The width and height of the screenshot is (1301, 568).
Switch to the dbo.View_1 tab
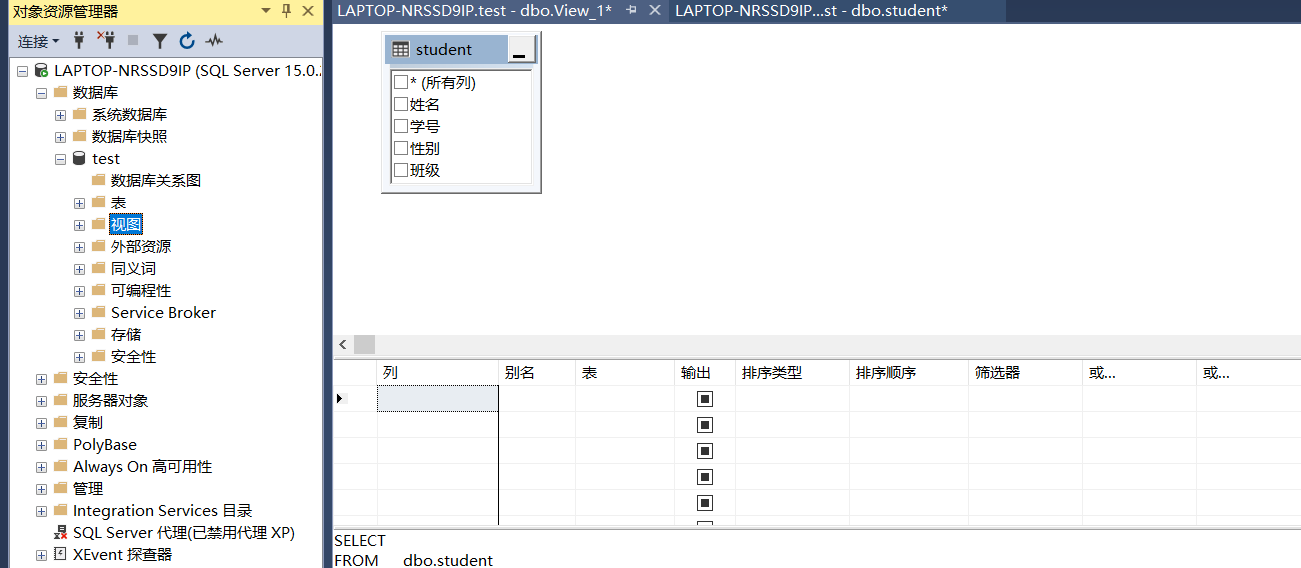click(x=475, y=10)
